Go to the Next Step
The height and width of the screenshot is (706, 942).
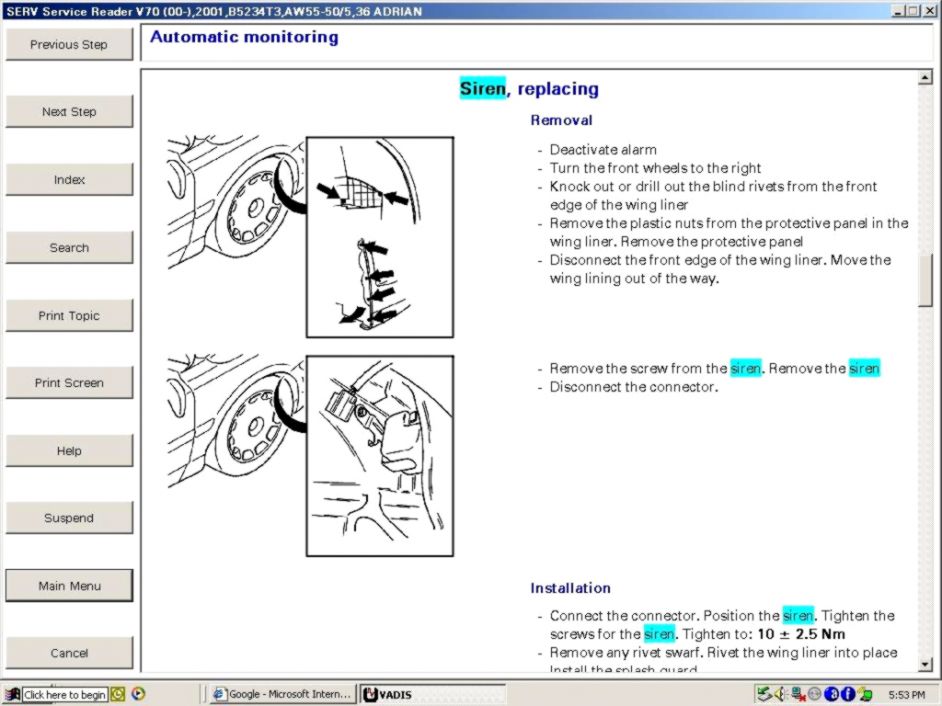point(69,112)
